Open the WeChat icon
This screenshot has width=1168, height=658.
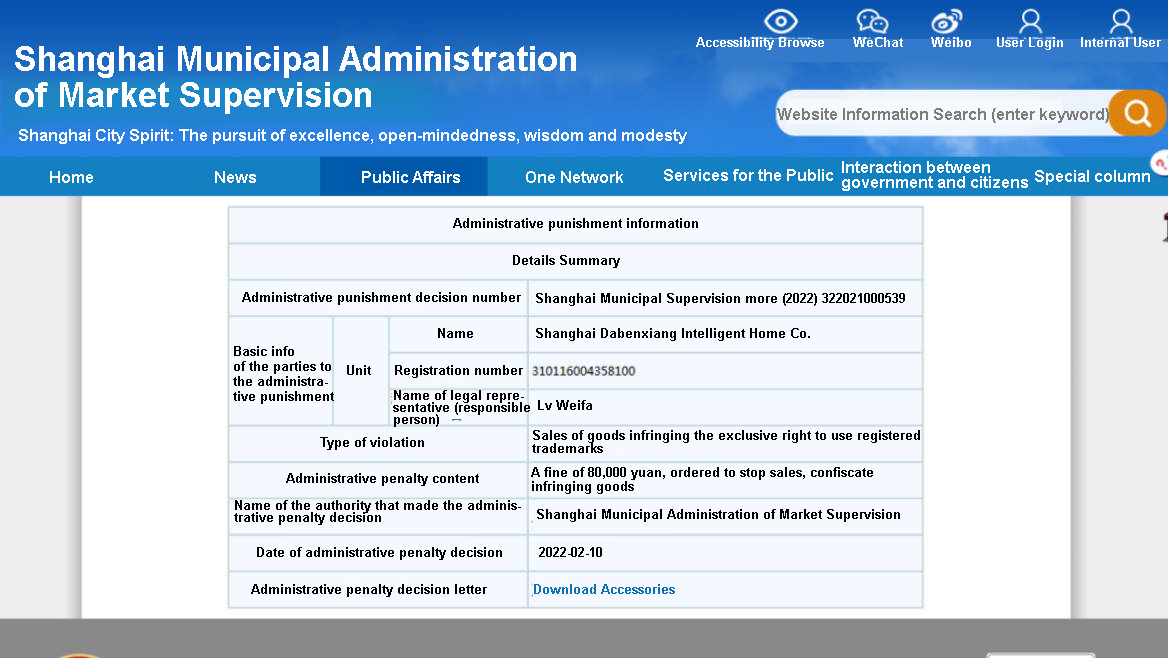(x=872, y=21)
